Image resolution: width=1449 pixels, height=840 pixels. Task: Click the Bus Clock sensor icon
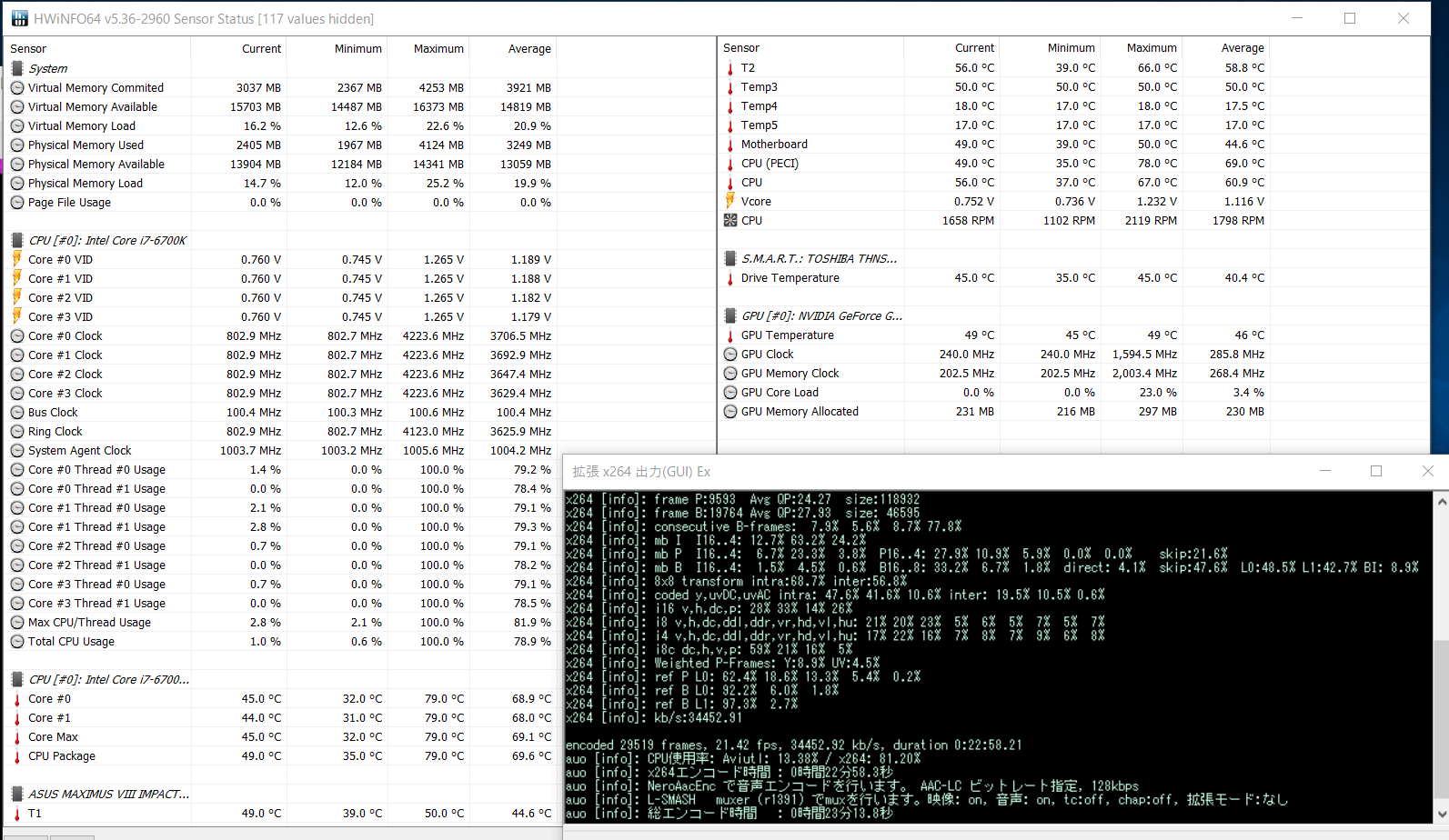pos(17,412)
